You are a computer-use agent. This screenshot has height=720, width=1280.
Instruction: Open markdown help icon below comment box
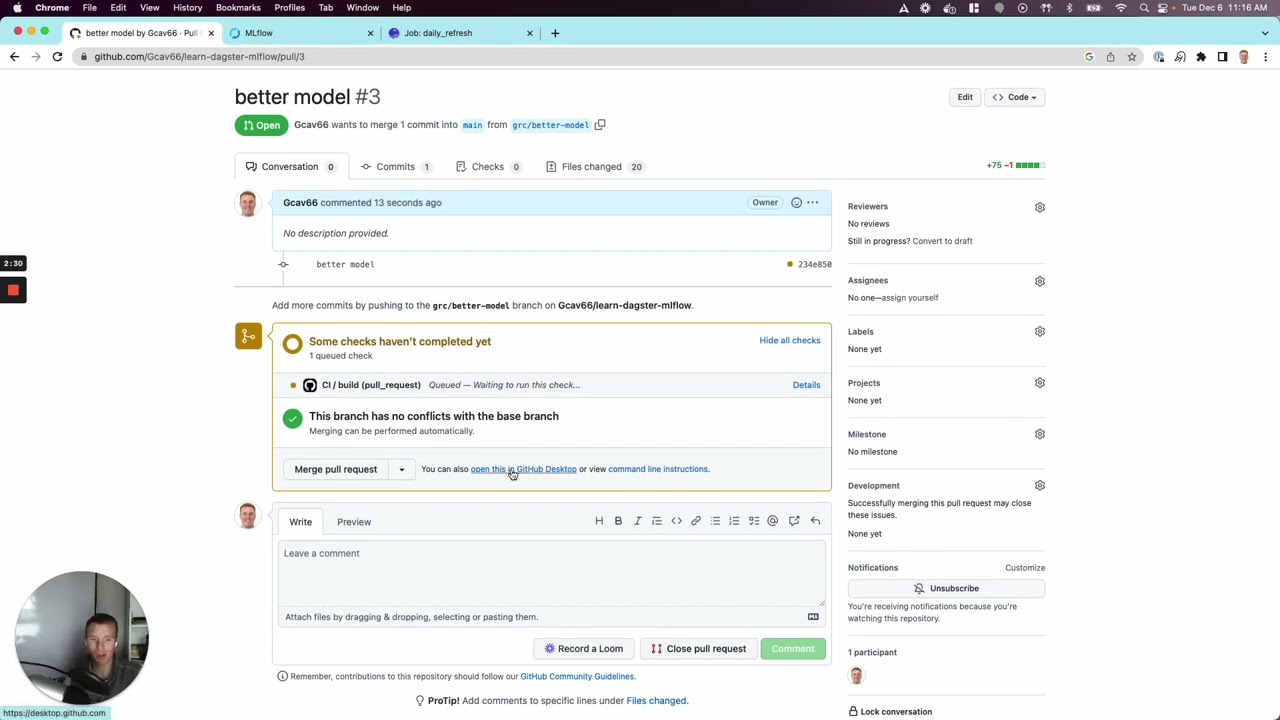pos(813,617)
